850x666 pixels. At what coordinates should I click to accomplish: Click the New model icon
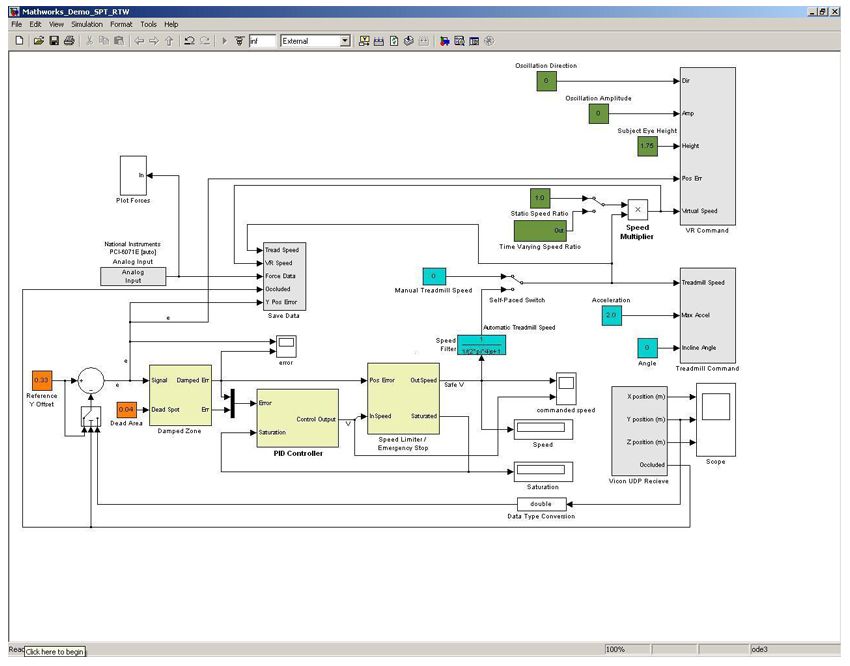(19, 41)
